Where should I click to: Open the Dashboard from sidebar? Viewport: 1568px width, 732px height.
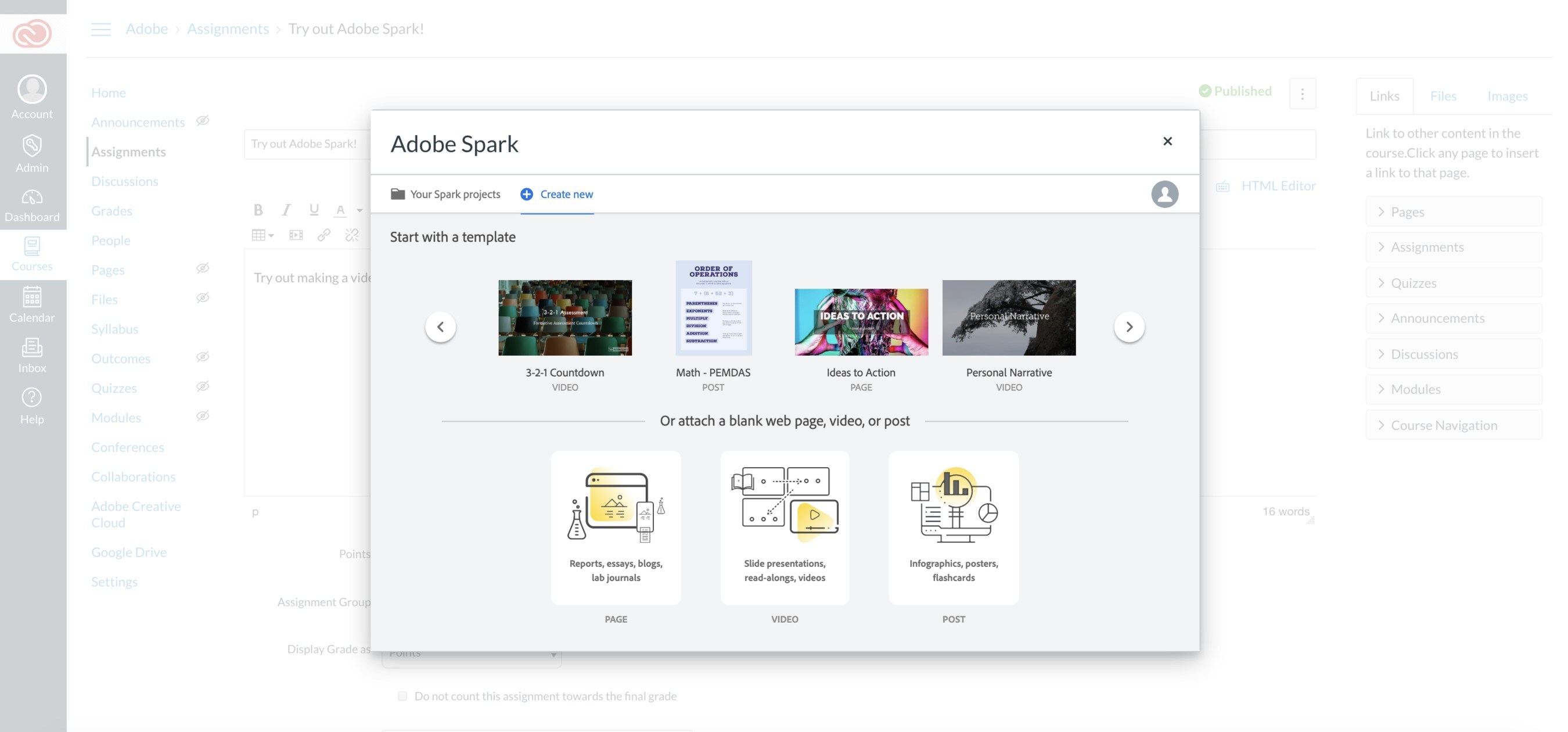pos(33,205)
